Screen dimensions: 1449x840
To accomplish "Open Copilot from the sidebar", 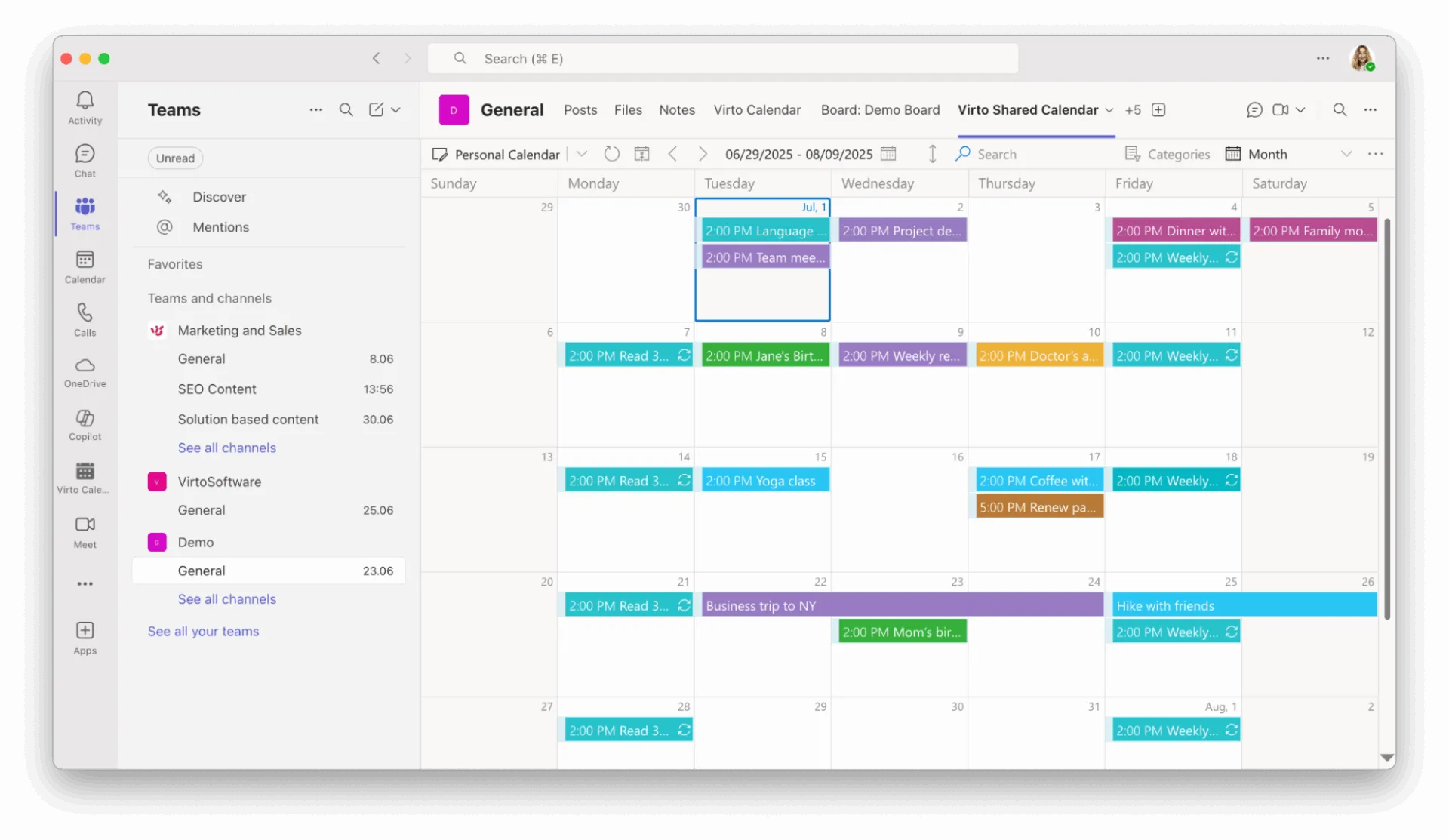I will [84, 425].
